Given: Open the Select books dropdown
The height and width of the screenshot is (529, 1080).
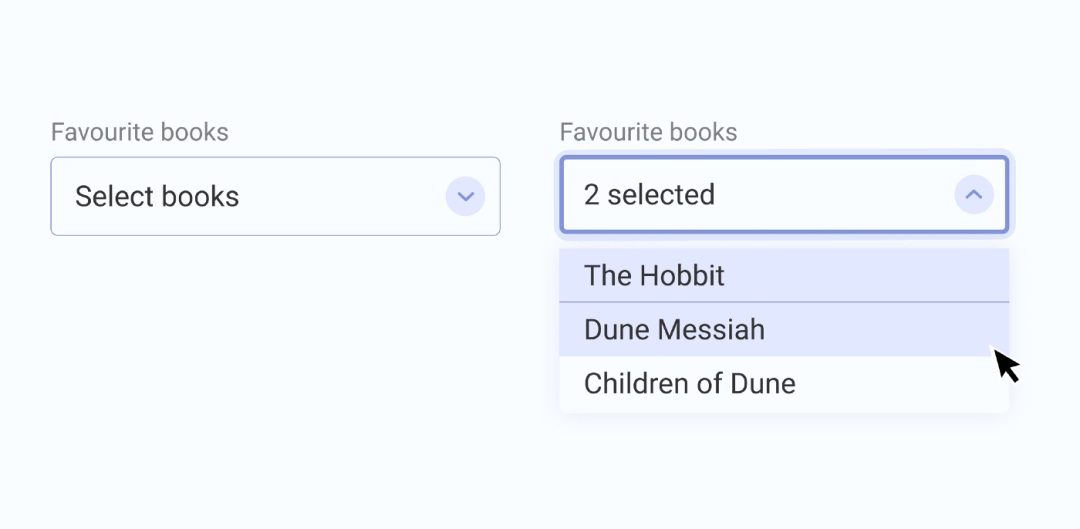Looking at the screenshot, I should tap(275, 196).
